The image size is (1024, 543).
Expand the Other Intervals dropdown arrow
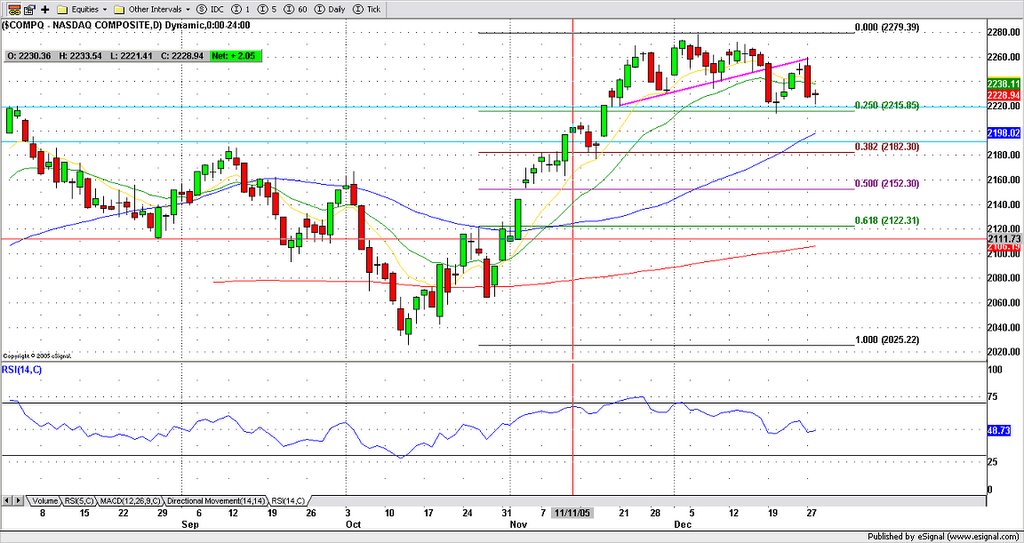coord(188,10)
